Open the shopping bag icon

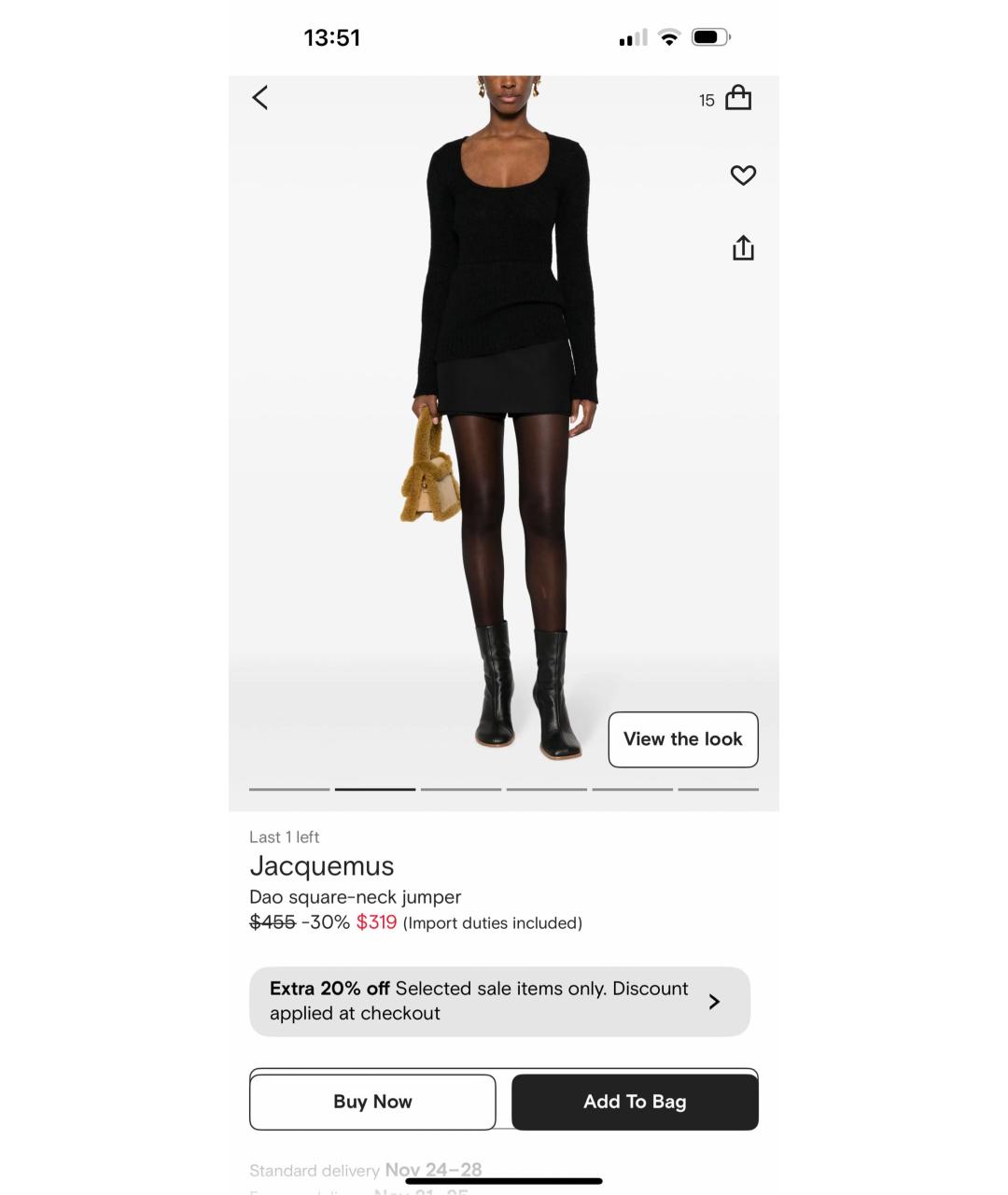click(x=738, y=98)
